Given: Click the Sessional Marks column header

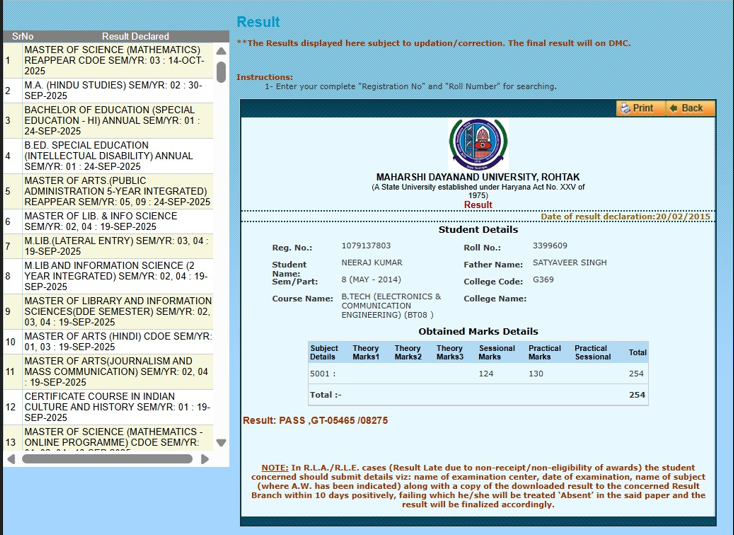Looking at the screenshot, I should 497,352.
